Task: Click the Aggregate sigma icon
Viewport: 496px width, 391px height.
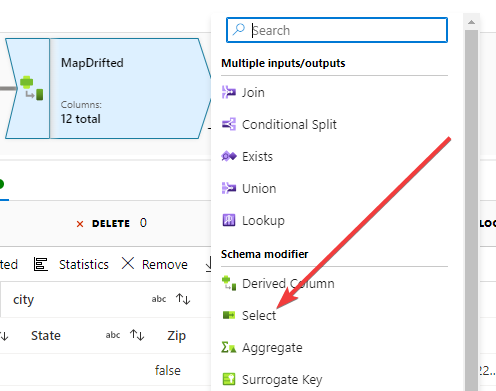Action: tap(229, 347)
